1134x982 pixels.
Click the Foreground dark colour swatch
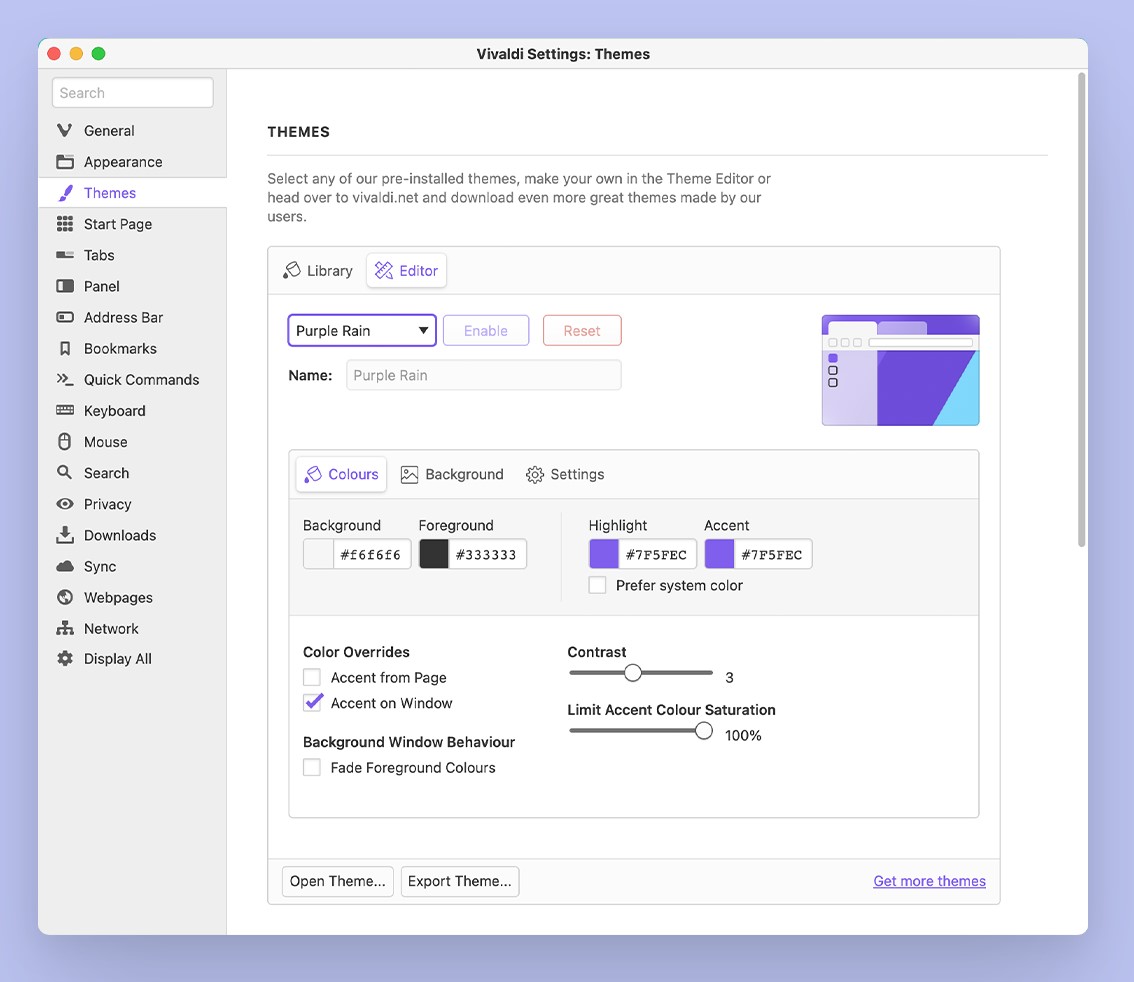(434, 554)
